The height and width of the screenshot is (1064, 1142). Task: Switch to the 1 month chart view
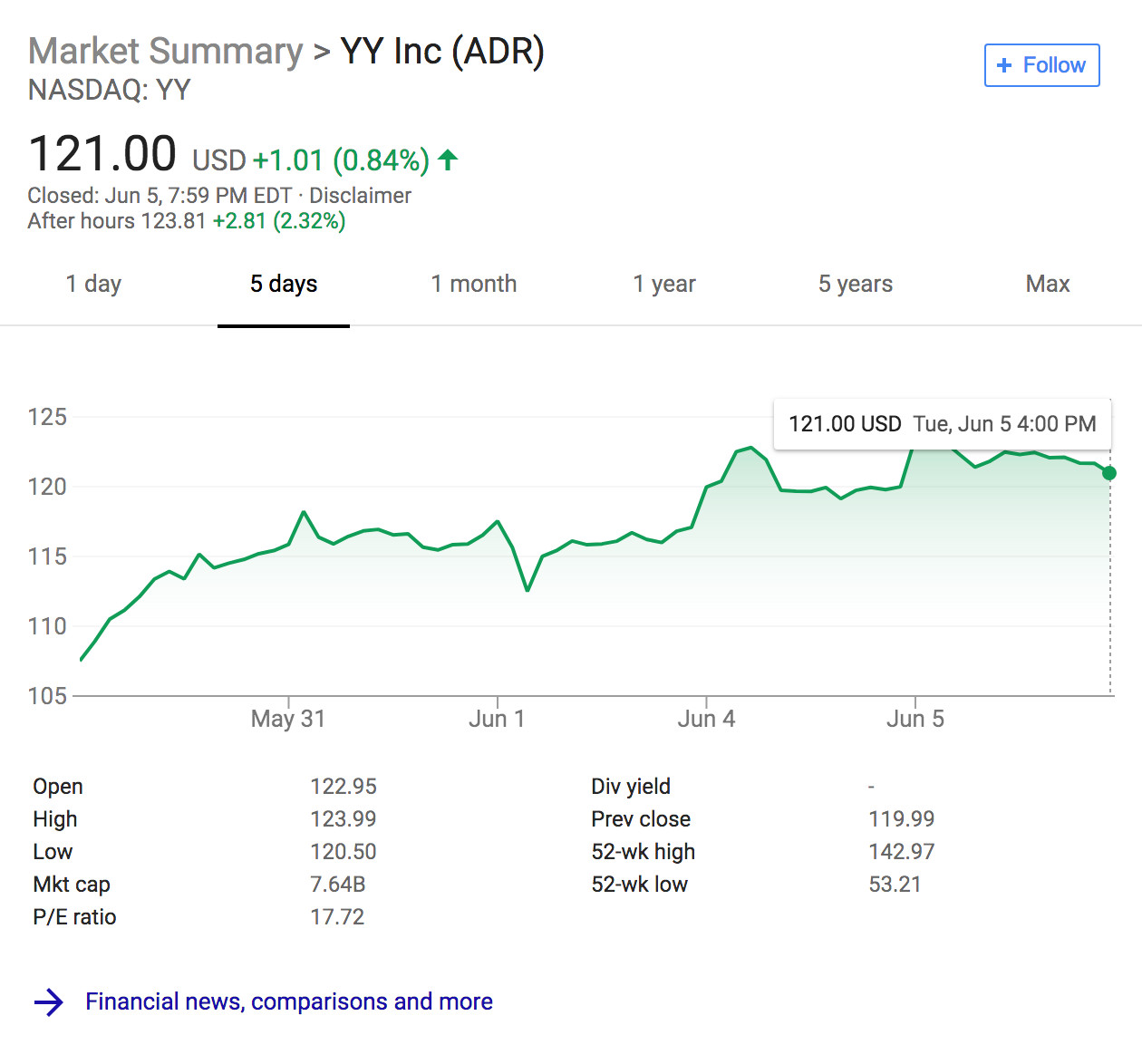tap(473, 284)
